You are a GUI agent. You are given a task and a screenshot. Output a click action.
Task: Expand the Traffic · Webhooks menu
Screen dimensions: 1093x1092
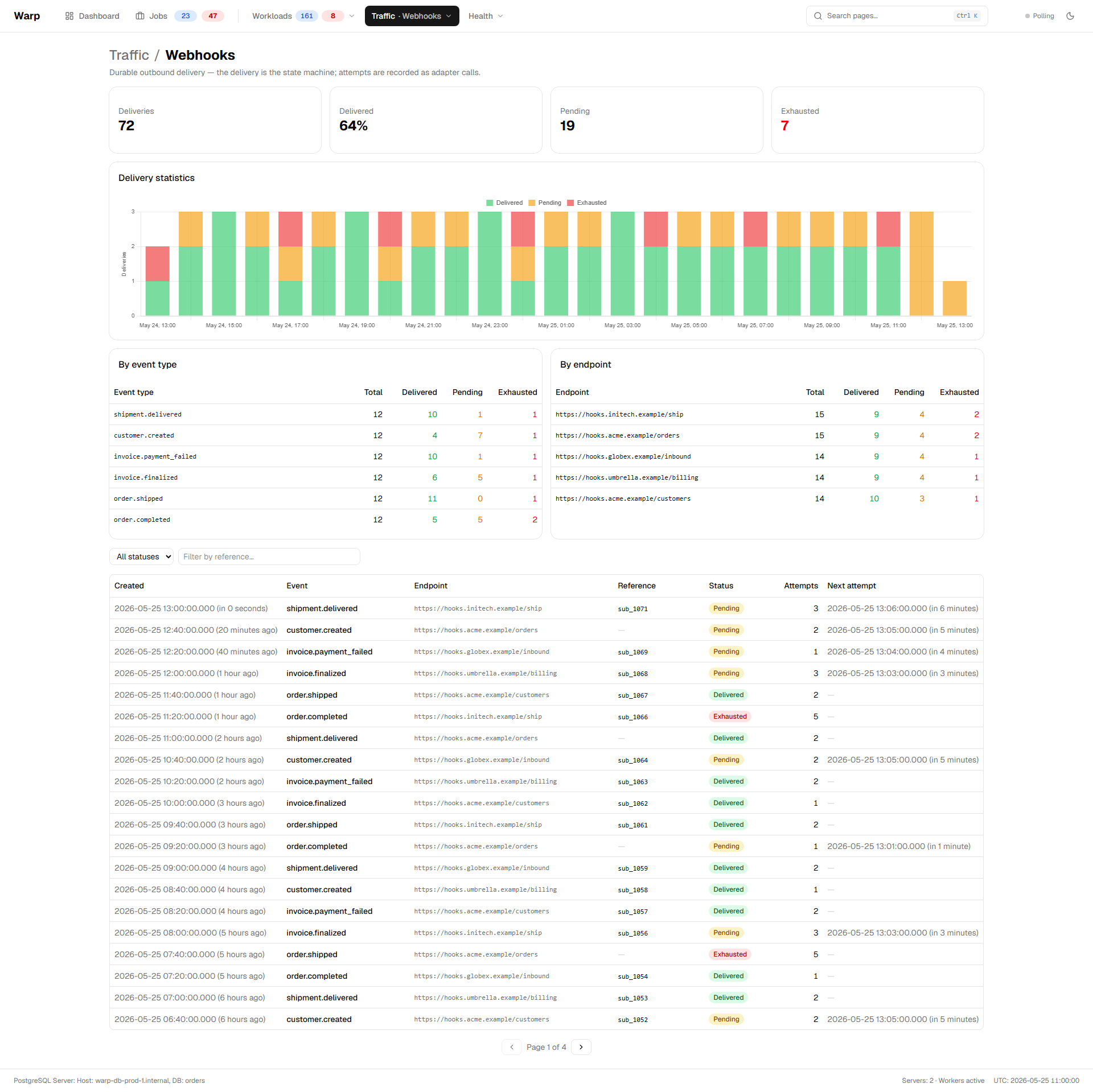412,16
